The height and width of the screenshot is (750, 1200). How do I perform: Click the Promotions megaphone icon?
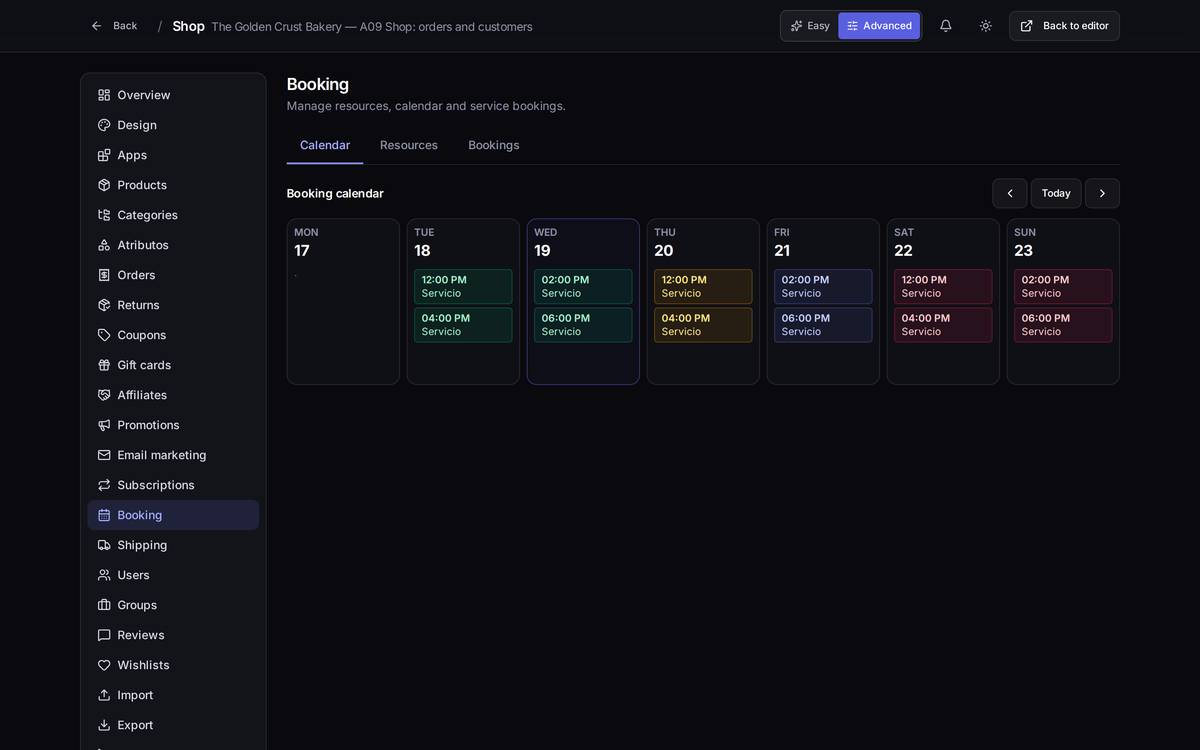[x=104, y=425]
